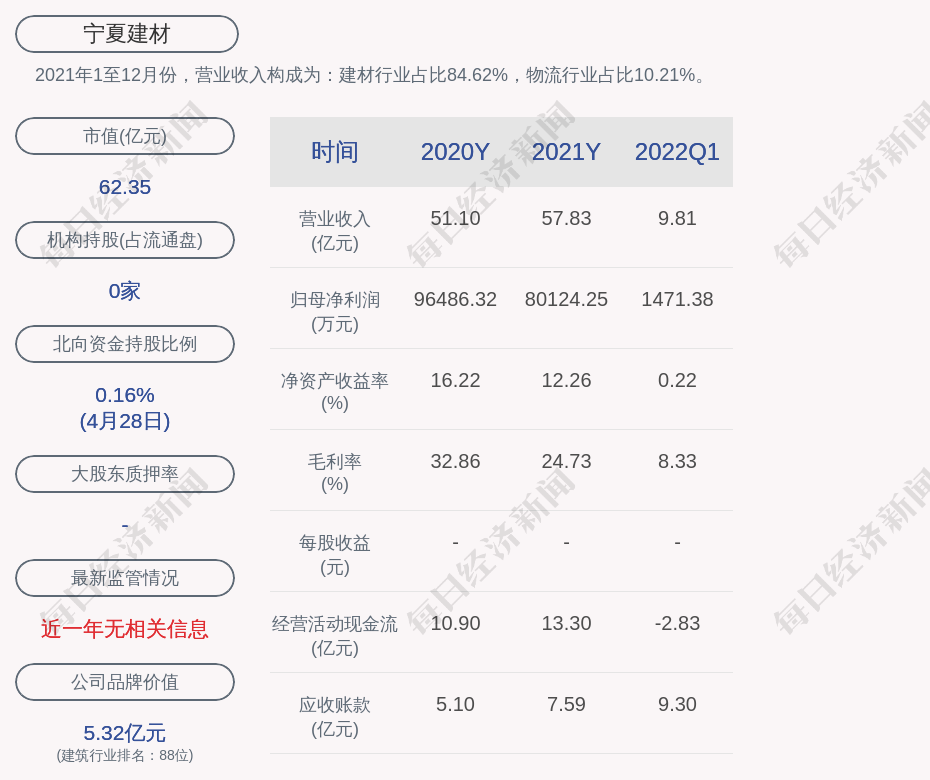Select the 净资产收益率 (%) row label
The height and width of the screenshot is (780, 930).
click(335, 391)
